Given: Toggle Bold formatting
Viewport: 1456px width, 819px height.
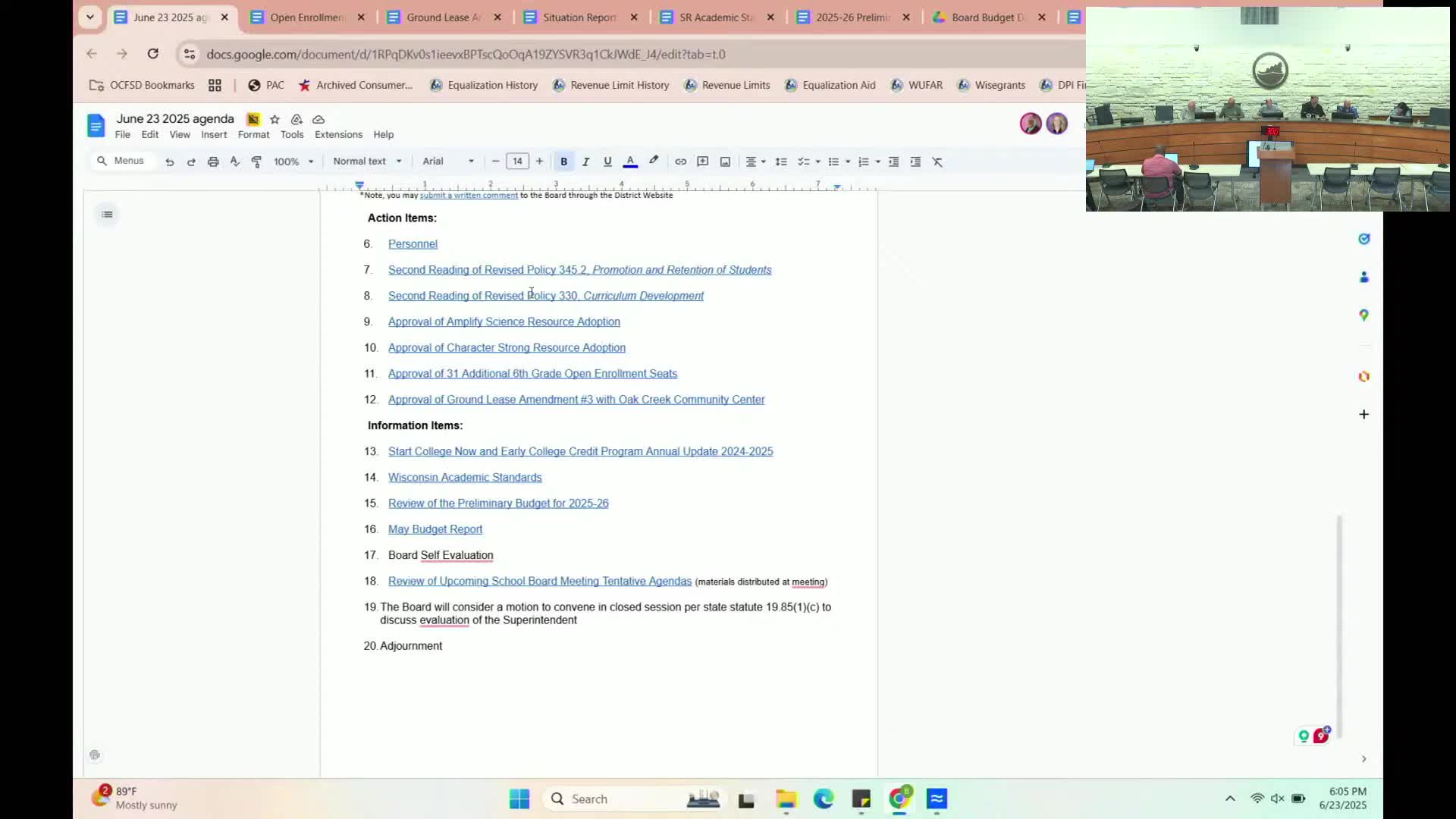Looking at the screenshot, I should [563, 162].
